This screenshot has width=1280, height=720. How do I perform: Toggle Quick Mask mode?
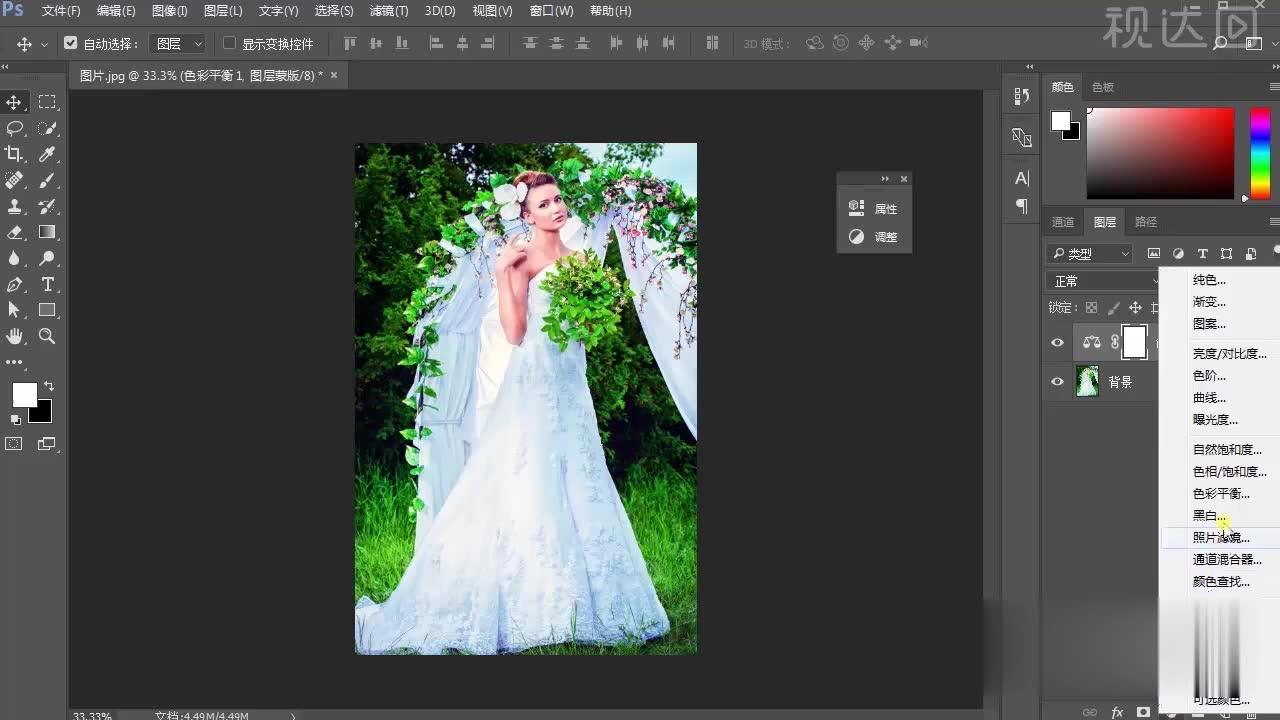(14, 444)
